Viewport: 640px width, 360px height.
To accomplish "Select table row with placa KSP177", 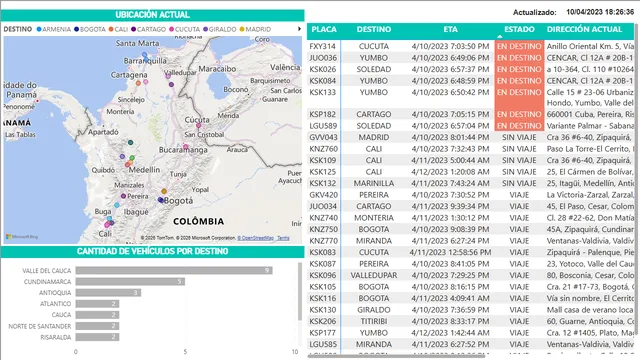I will [471, 333].
